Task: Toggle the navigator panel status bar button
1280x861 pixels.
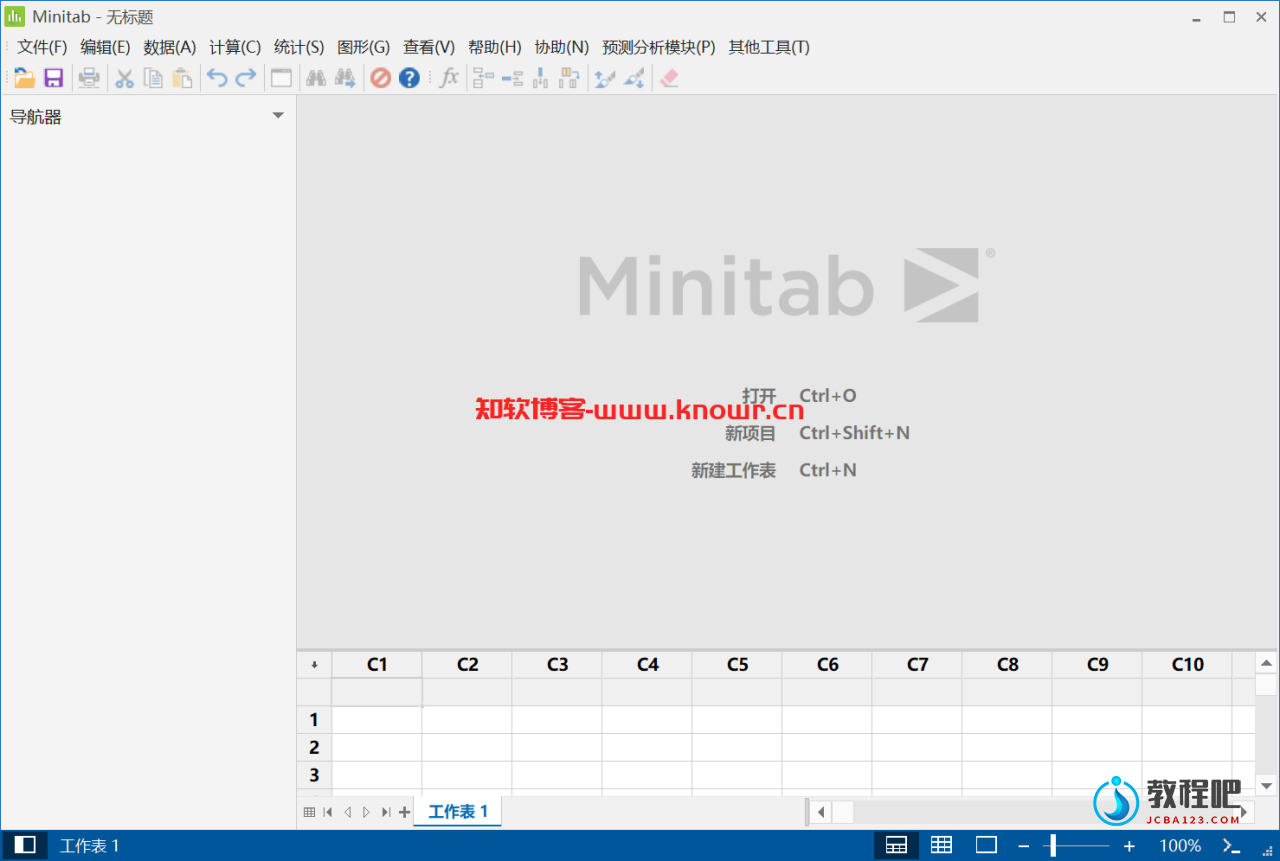Action: pyautogui.click(x=25, y=845)
